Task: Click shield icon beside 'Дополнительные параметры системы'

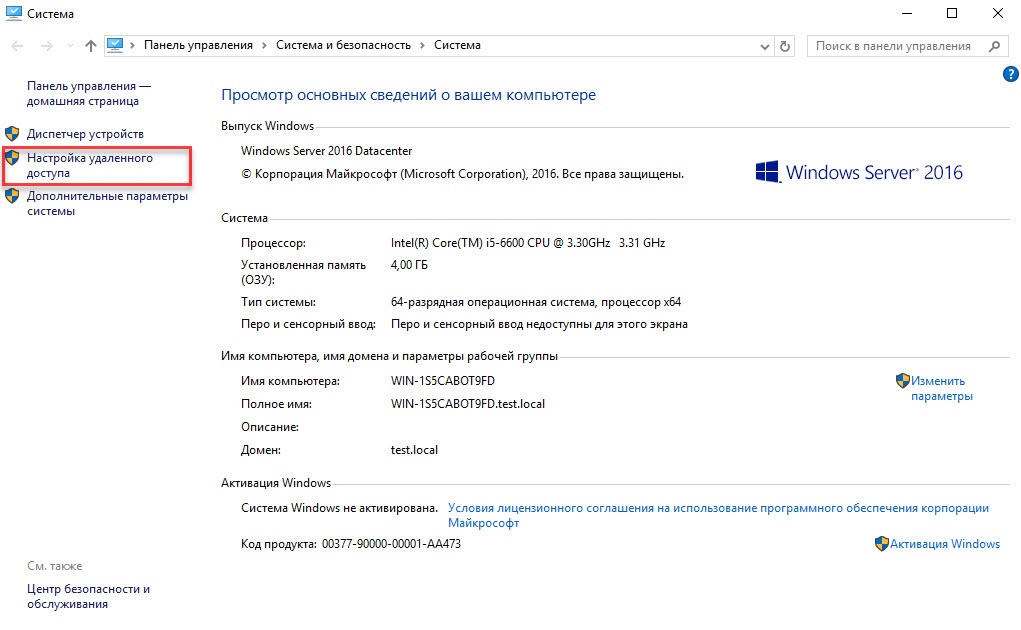Action: 12,196
